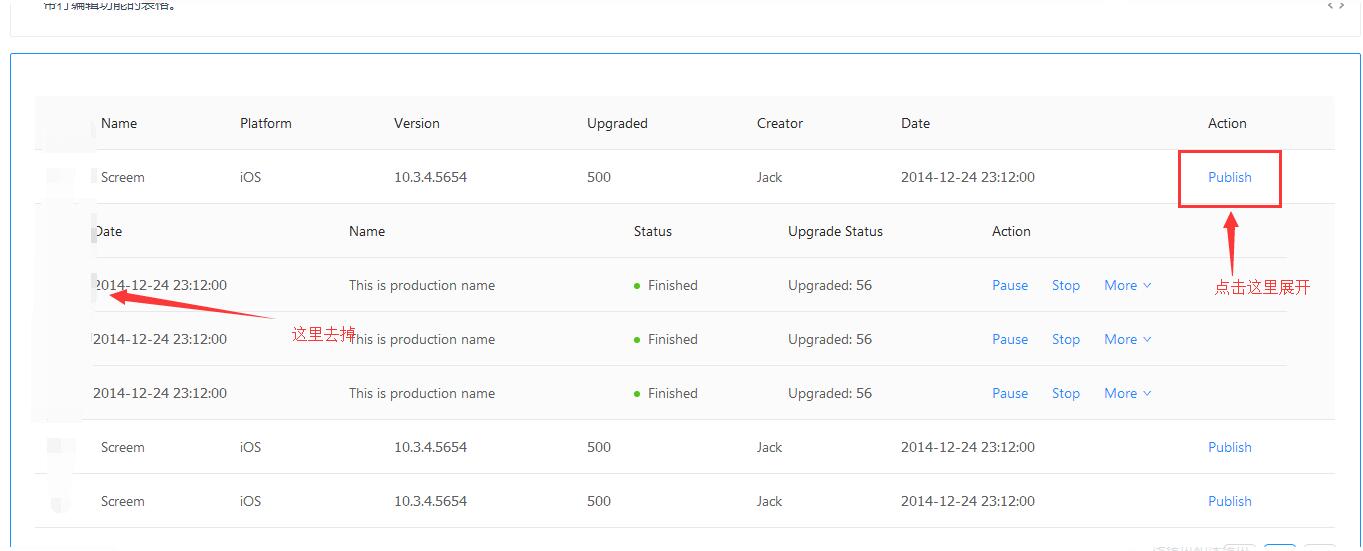Select production name text in second nested row
Image resolution: width=1363 pixels, height=551 pixels.
tap(421, 339)
